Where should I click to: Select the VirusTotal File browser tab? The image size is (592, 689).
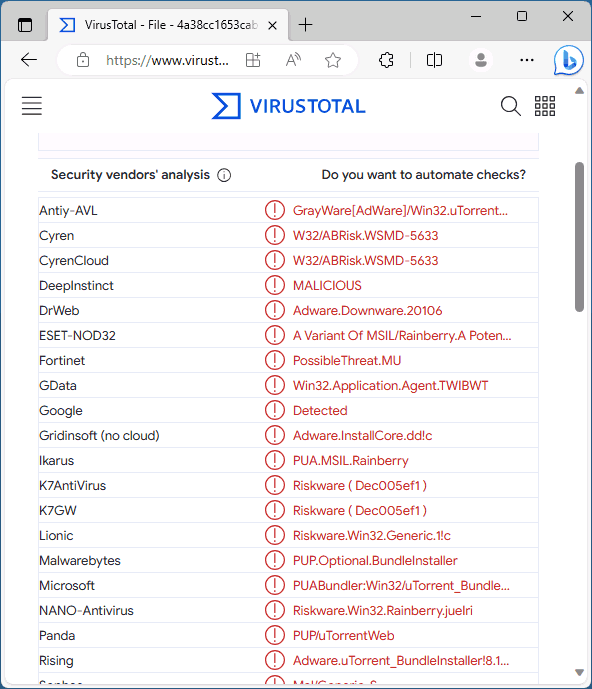point(168,25)
